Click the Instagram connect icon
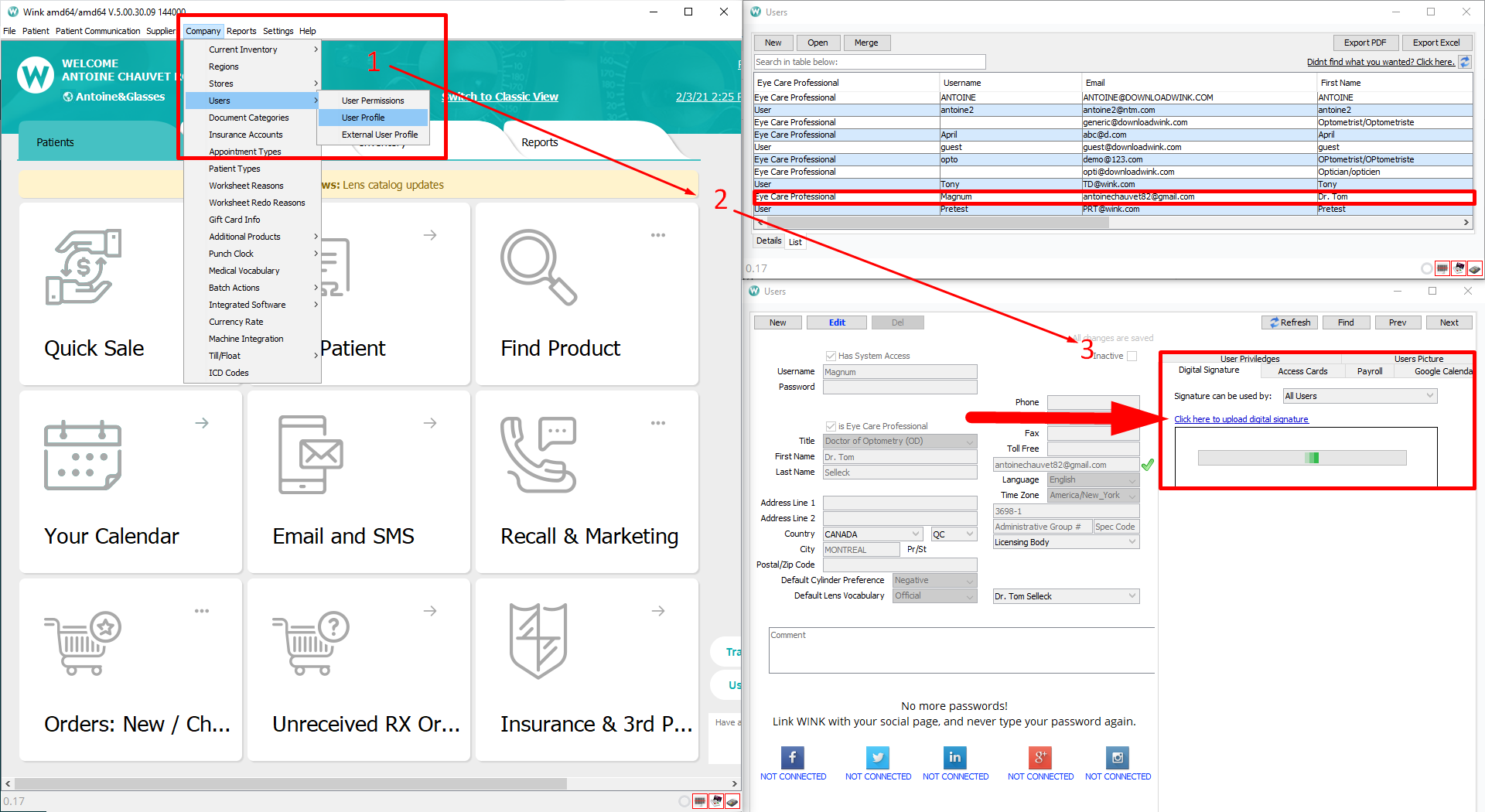Viewport: 1485px width, 812px height. (x=1118, y=757)
